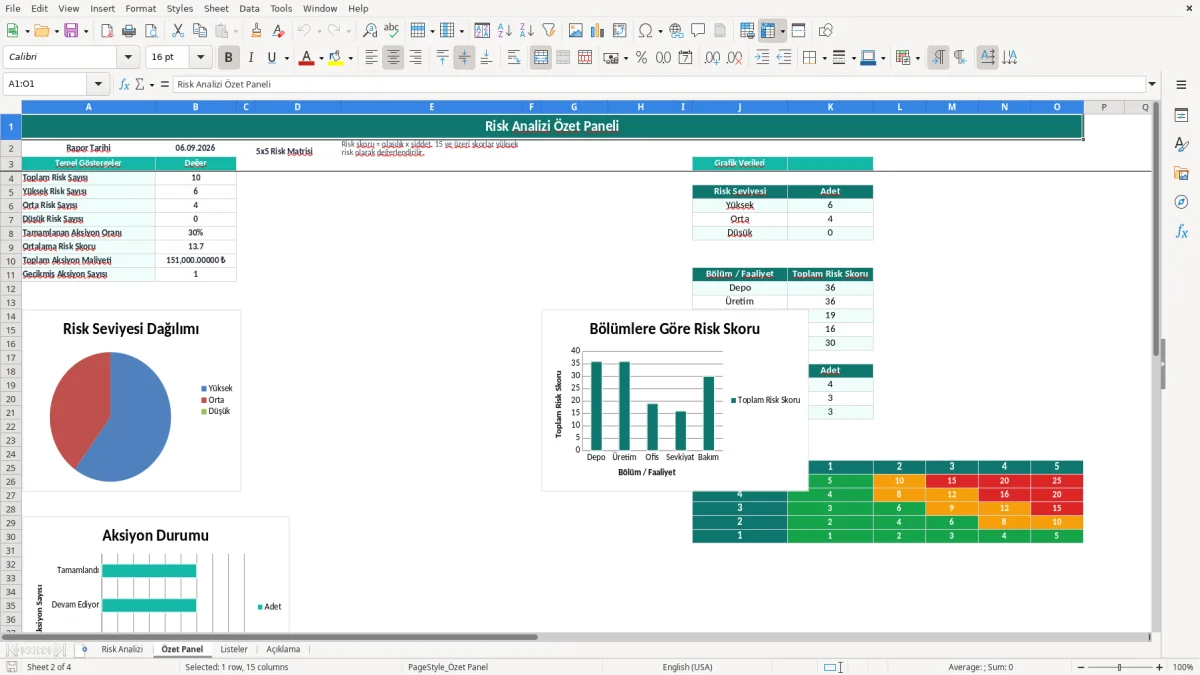1200x675 pixels.
Task: Open Styles sidebar panel
Action: click(x=1181, y=144)
